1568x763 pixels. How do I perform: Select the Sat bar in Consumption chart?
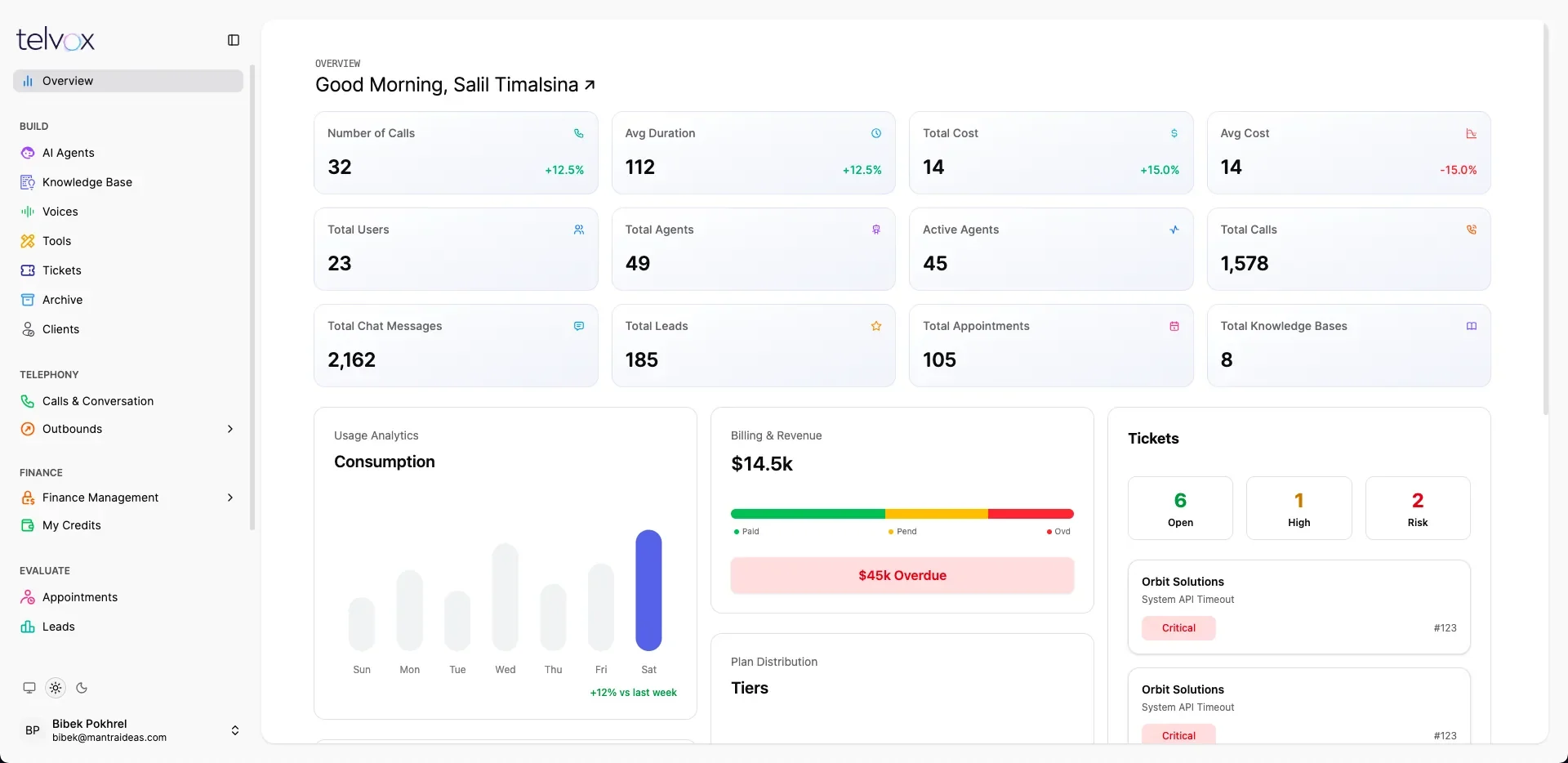[x=648, y=591]
